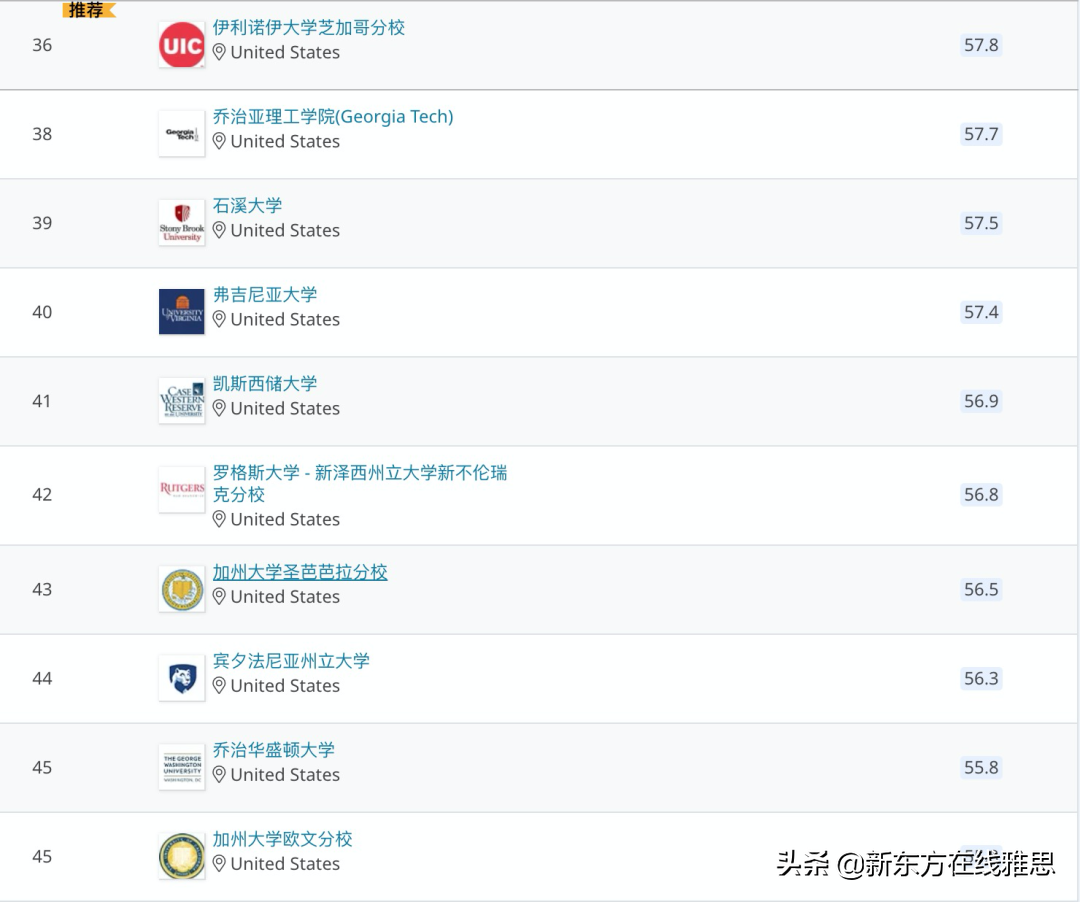Image resolution: width=1080 pixels, height=902 pixels.
Task: Select the George Washington University logo
Action: 180,767
